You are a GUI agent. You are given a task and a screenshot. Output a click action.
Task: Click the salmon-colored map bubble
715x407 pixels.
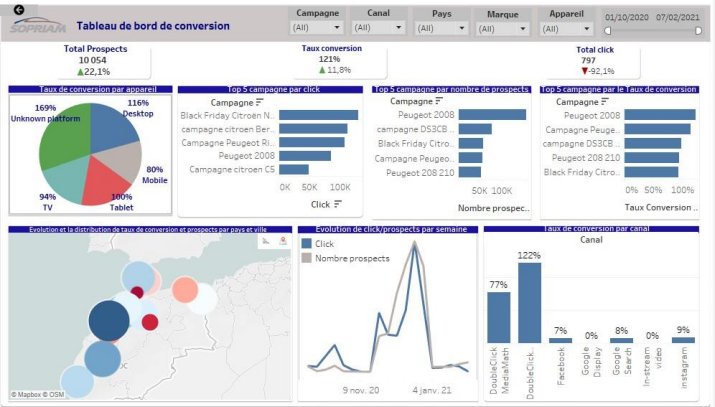pos(185,290)
